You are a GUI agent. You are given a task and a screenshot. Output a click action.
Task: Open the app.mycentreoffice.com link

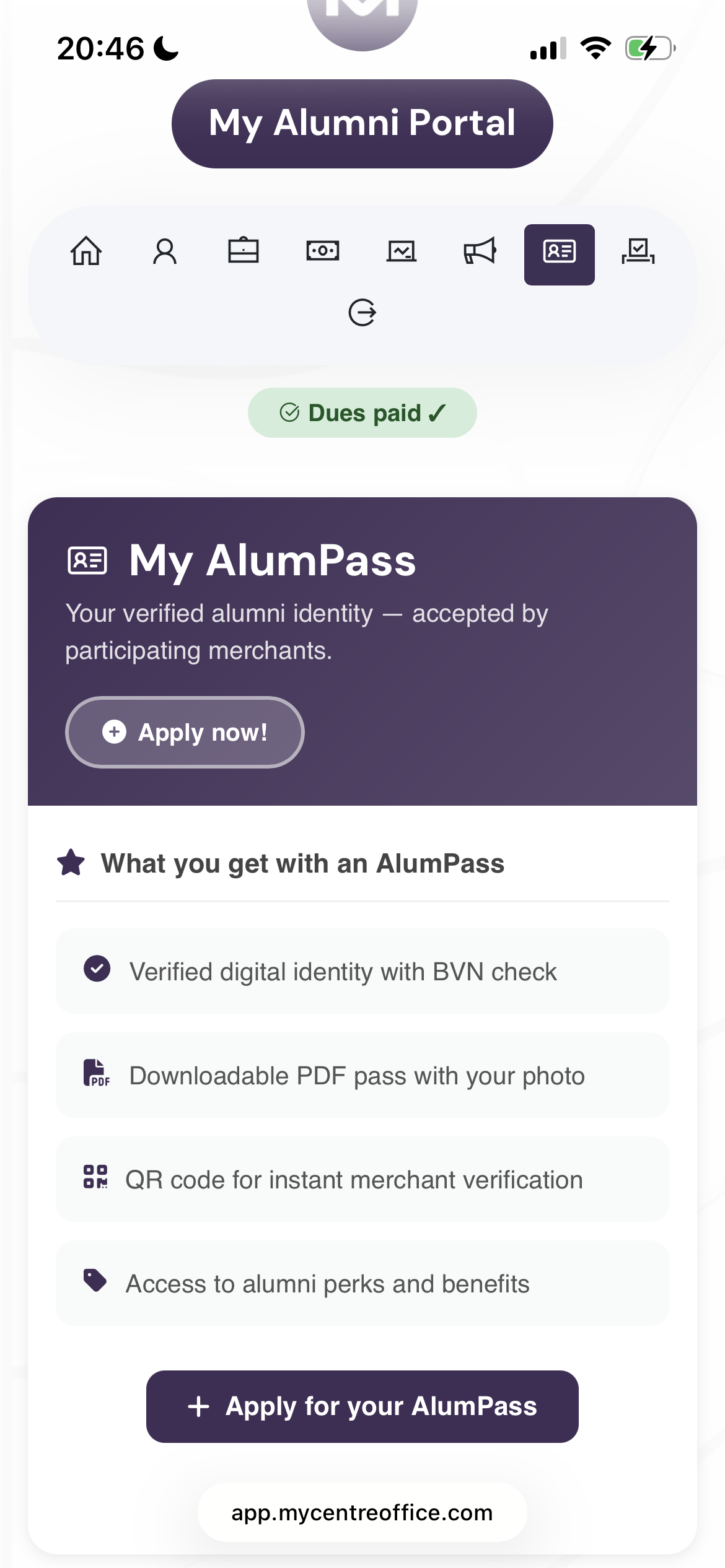pyautogui.click(x=362, y=1512)
